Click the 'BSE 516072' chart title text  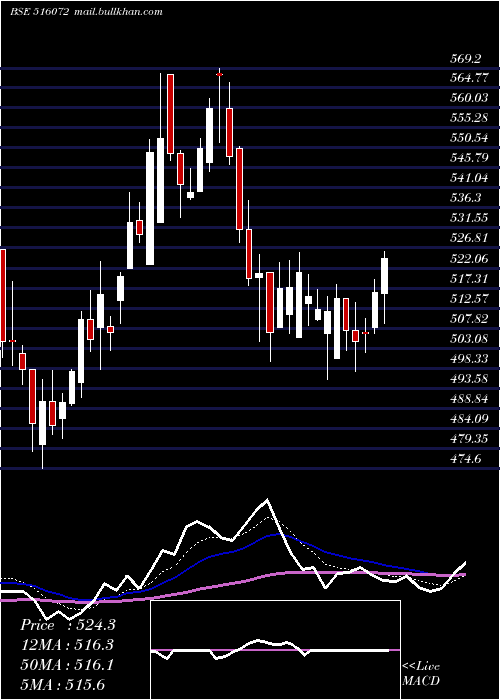40,12
